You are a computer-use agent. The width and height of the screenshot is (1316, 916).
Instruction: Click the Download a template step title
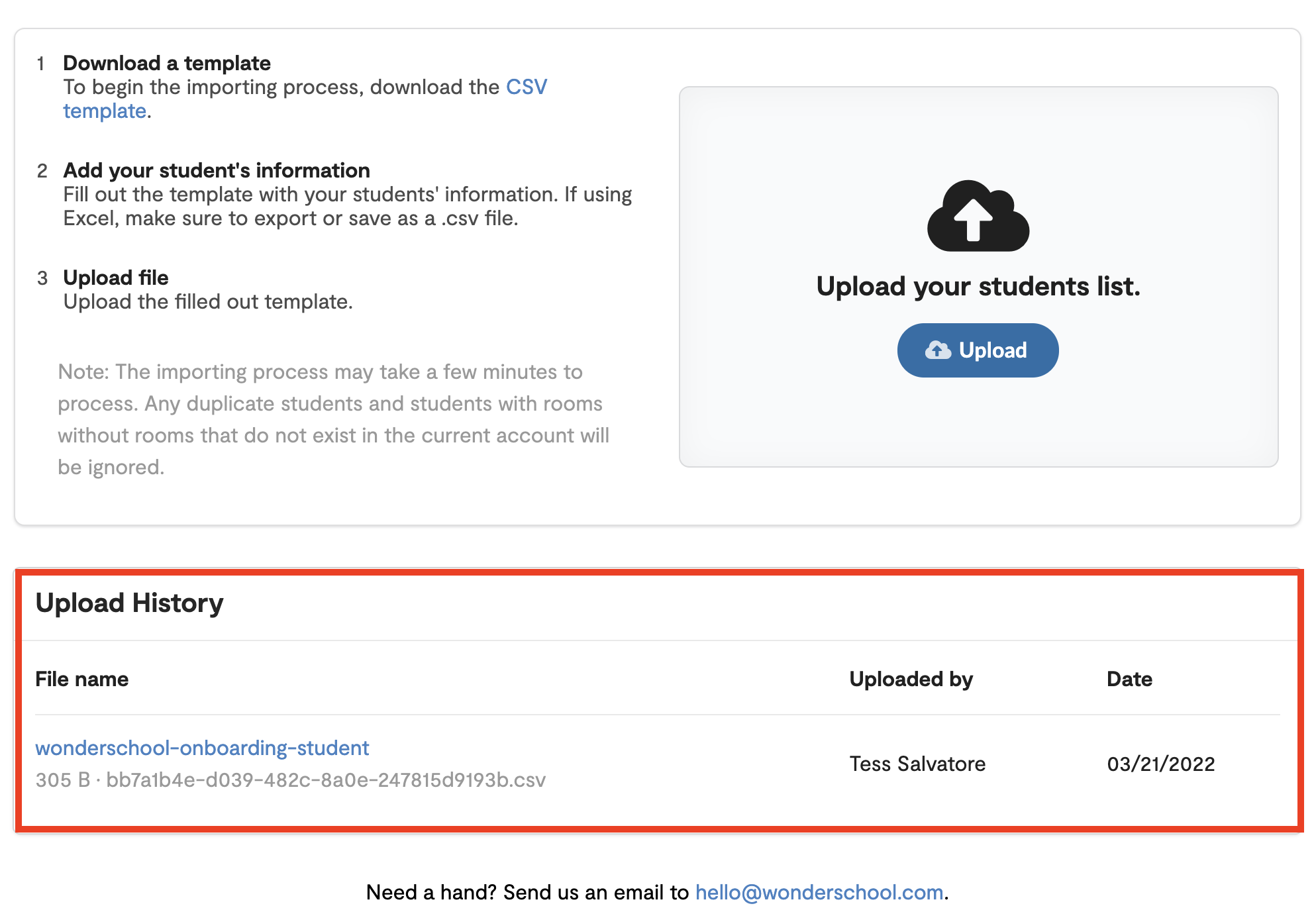click(167, 63)
